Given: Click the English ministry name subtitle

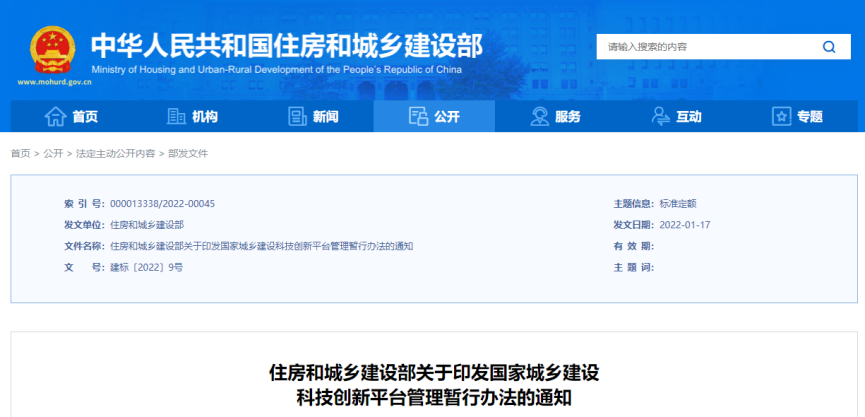Looking at the screenshot, I should (276, 70).
